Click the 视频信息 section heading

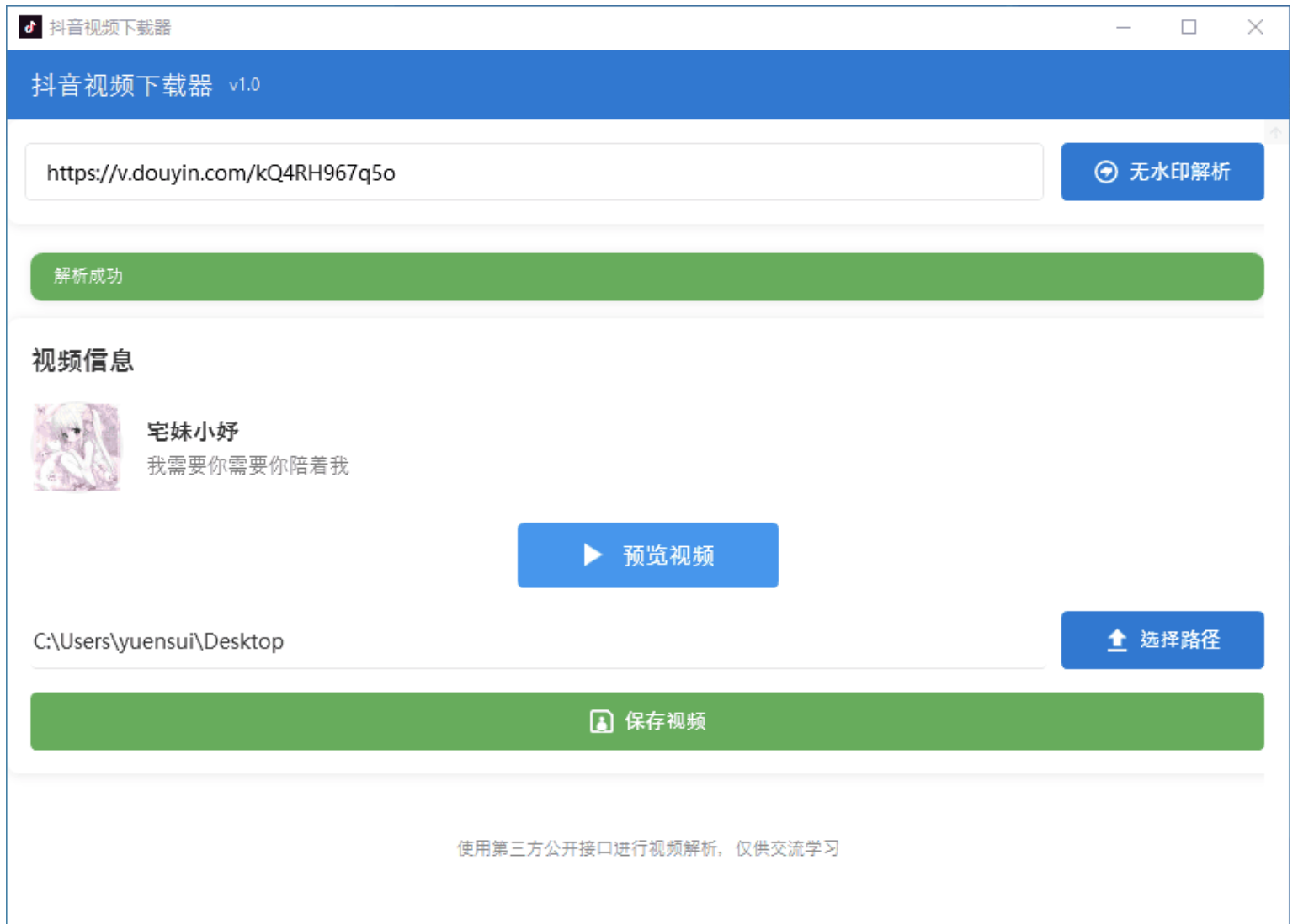click(x=82, y=361)
